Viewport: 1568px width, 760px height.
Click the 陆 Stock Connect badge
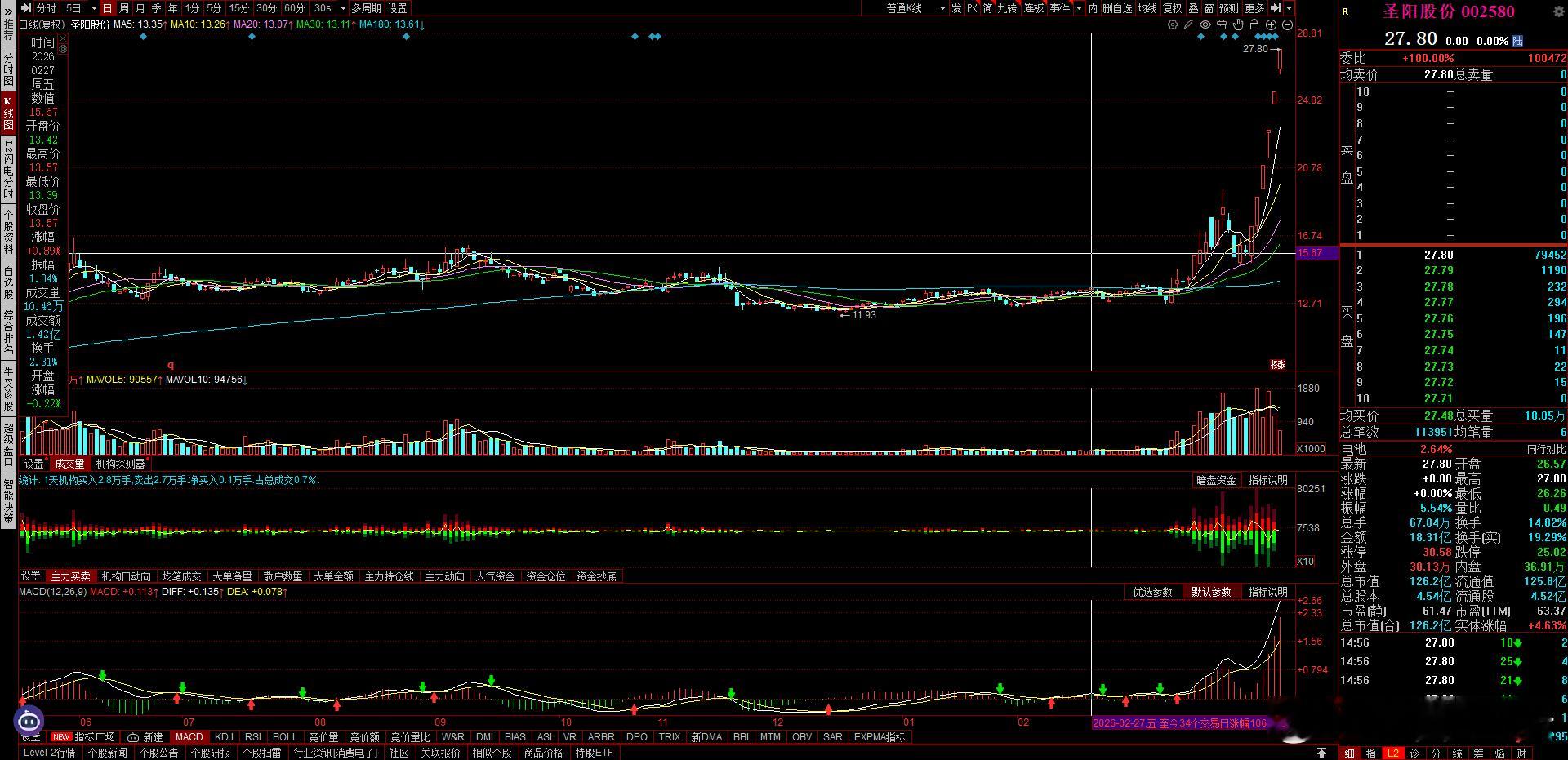pos(1517,40)
